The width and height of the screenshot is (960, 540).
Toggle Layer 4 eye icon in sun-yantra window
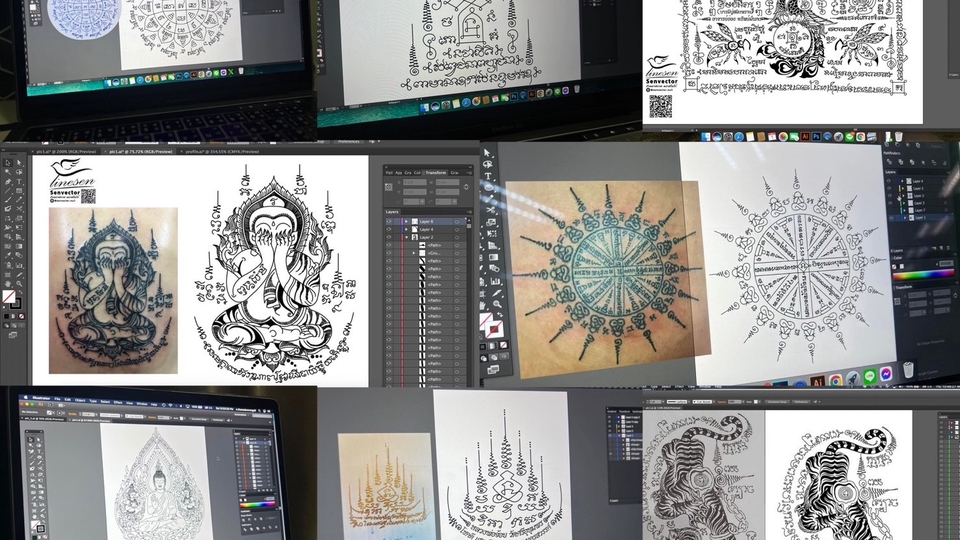point(889,181)
